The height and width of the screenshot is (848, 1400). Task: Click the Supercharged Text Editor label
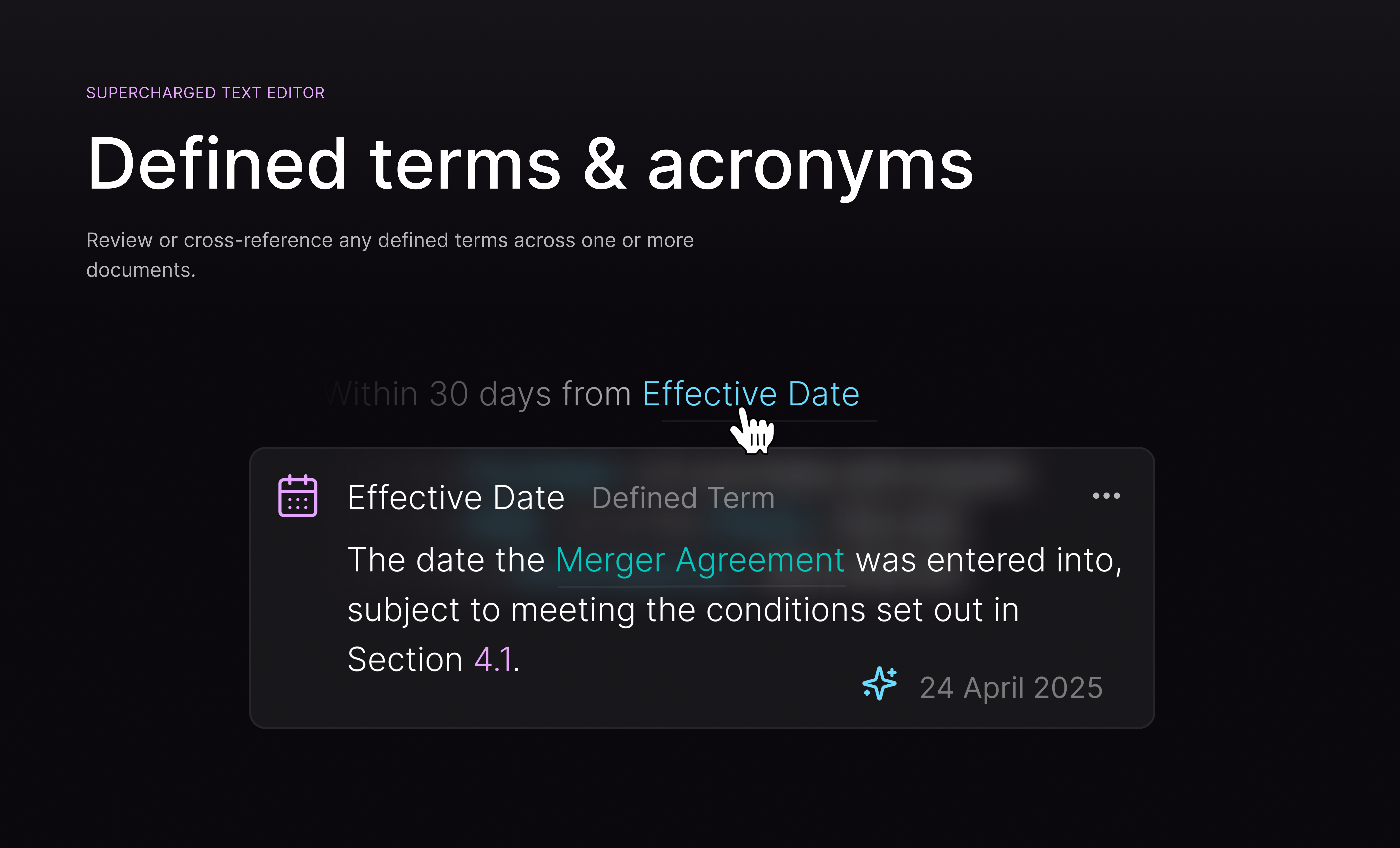click(x=205, y=93)
